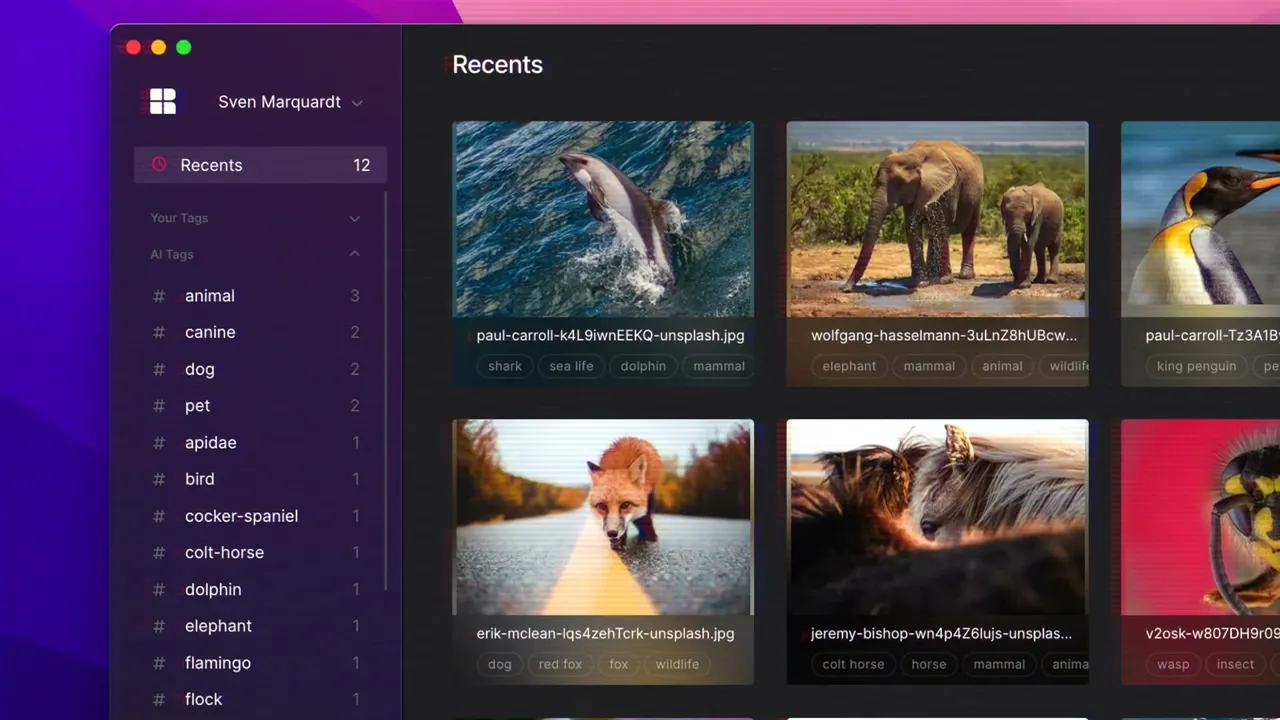
Task: Open the horses photo thumbnail
Action: [x=937, y=517]
